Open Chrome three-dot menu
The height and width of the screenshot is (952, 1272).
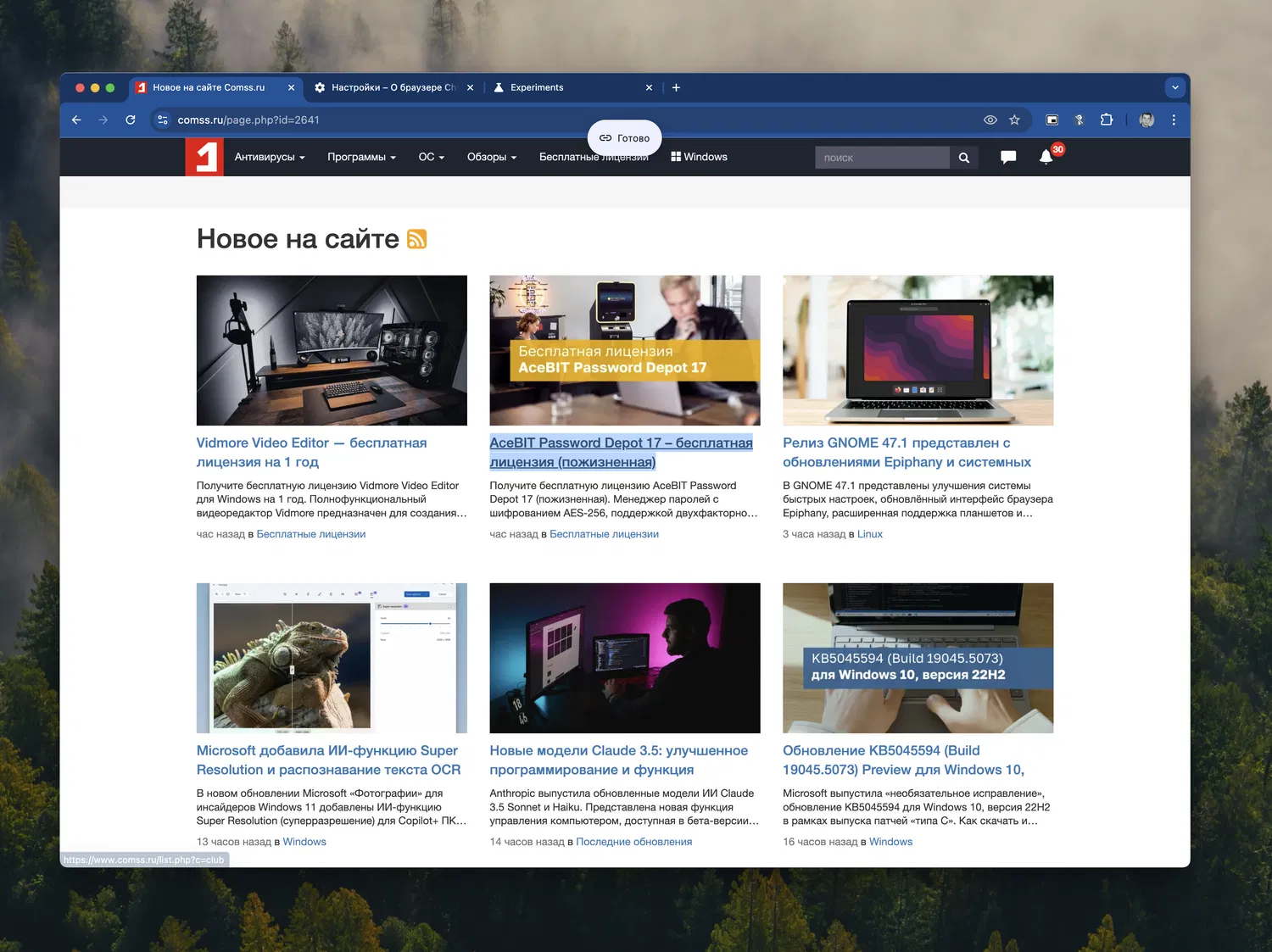pos(1174,120)
